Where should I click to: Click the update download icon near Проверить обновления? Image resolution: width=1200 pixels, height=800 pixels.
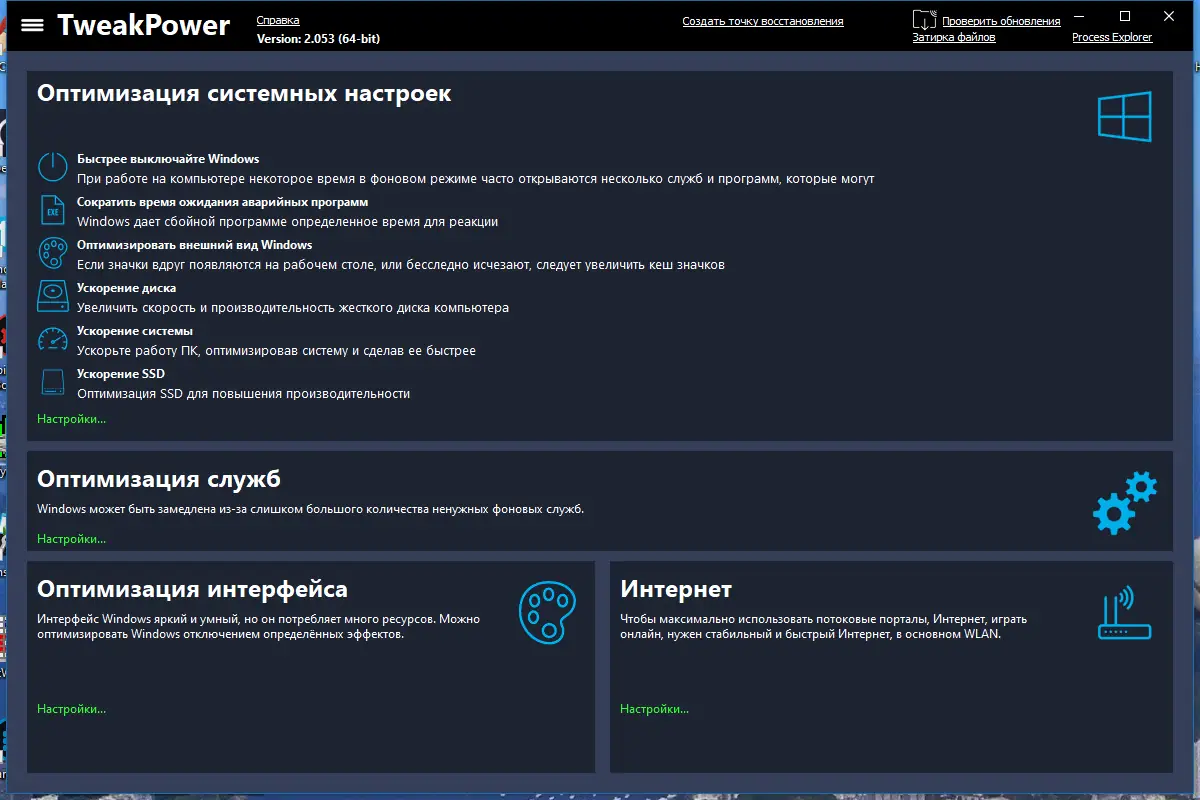(x=925, y=19)
